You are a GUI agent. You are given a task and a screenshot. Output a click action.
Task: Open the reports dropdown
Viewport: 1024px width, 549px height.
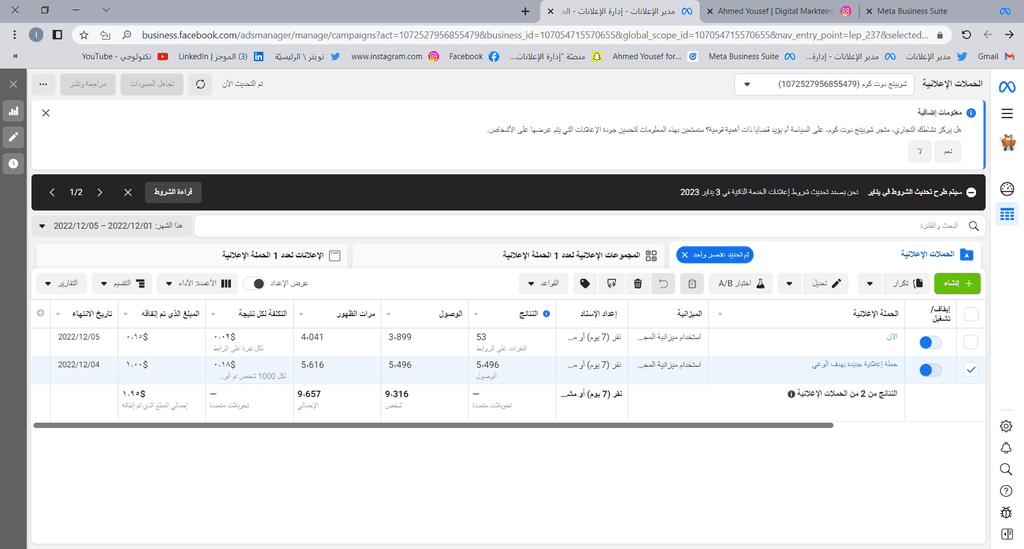click(x=61, y=283)
